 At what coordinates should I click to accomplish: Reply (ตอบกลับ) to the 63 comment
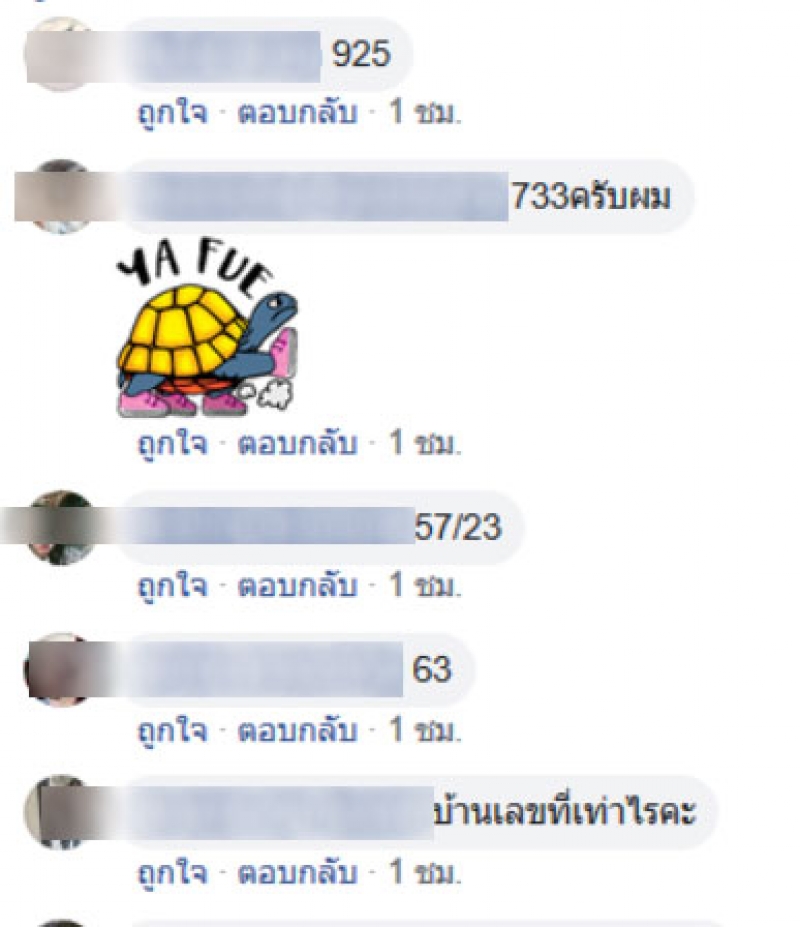(x=297, y=730)
